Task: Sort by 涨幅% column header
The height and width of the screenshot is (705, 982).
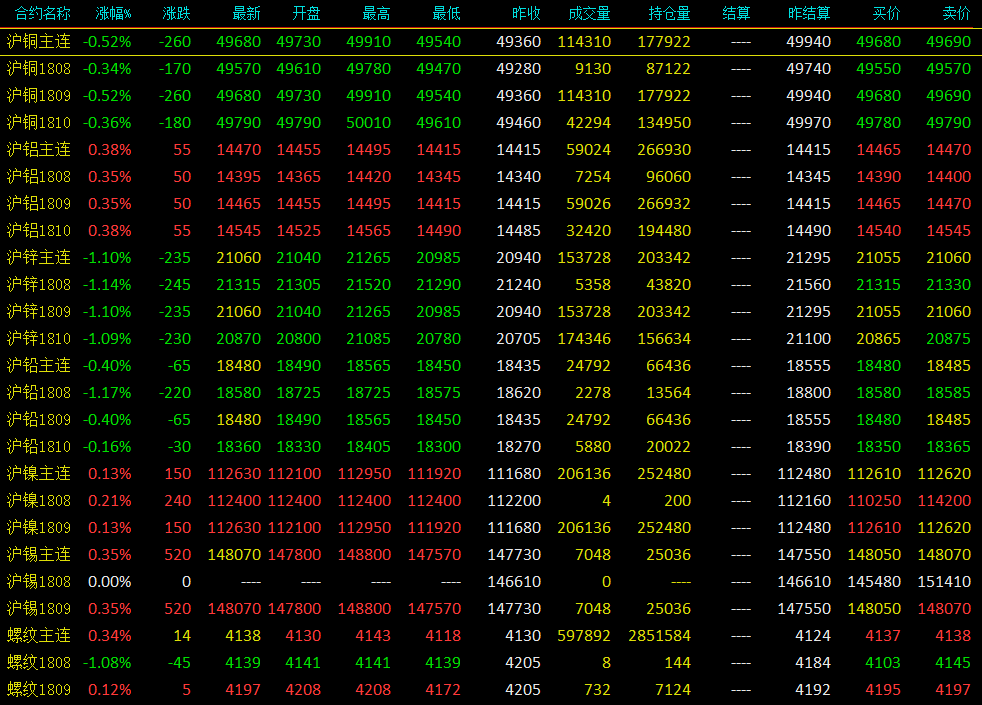Action: (x=113, y=13)
